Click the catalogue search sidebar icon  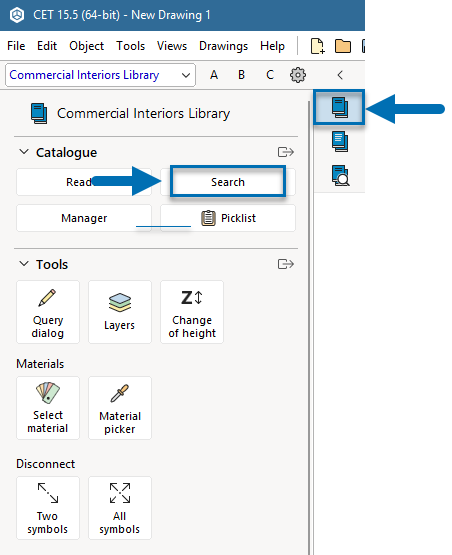tap(340, 176)
